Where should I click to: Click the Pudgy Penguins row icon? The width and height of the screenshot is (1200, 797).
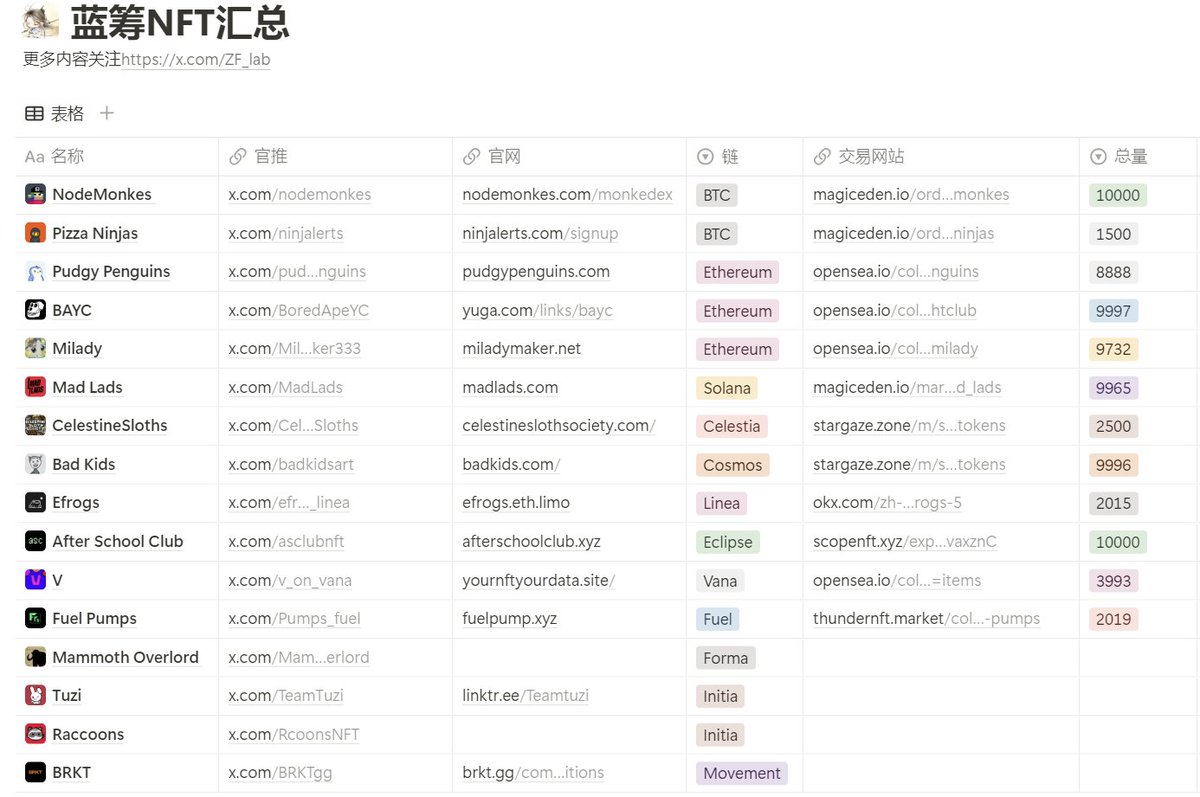35,272
